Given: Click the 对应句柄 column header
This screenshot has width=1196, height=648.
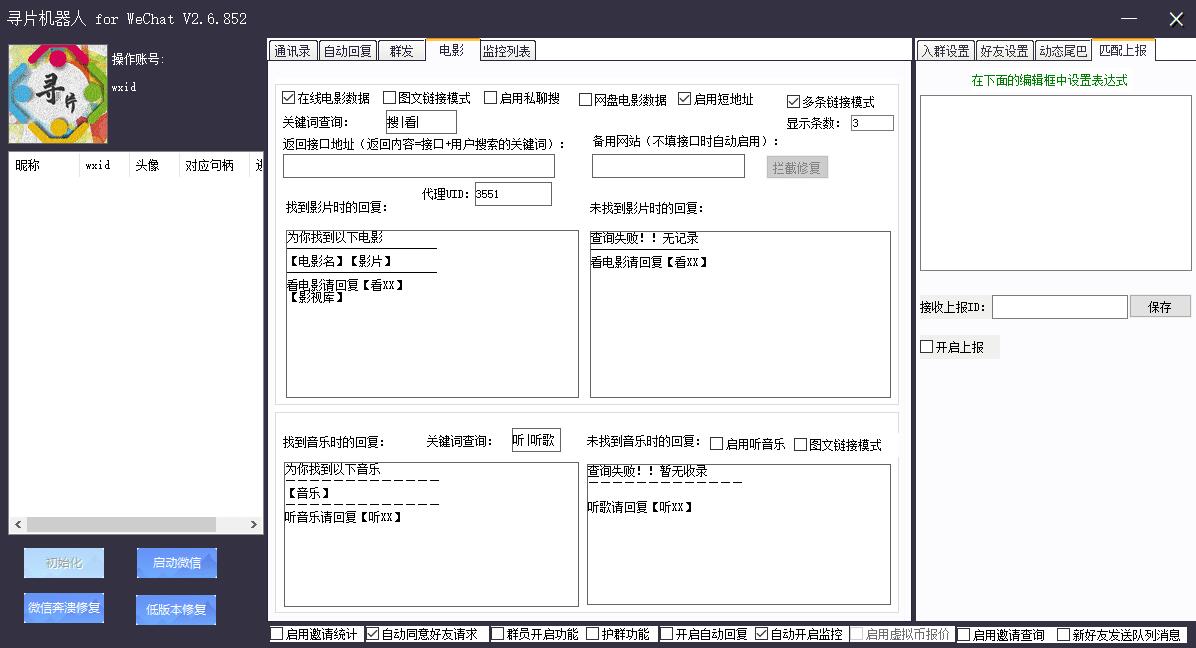Looking at the screenshot, I should point(214,165).
